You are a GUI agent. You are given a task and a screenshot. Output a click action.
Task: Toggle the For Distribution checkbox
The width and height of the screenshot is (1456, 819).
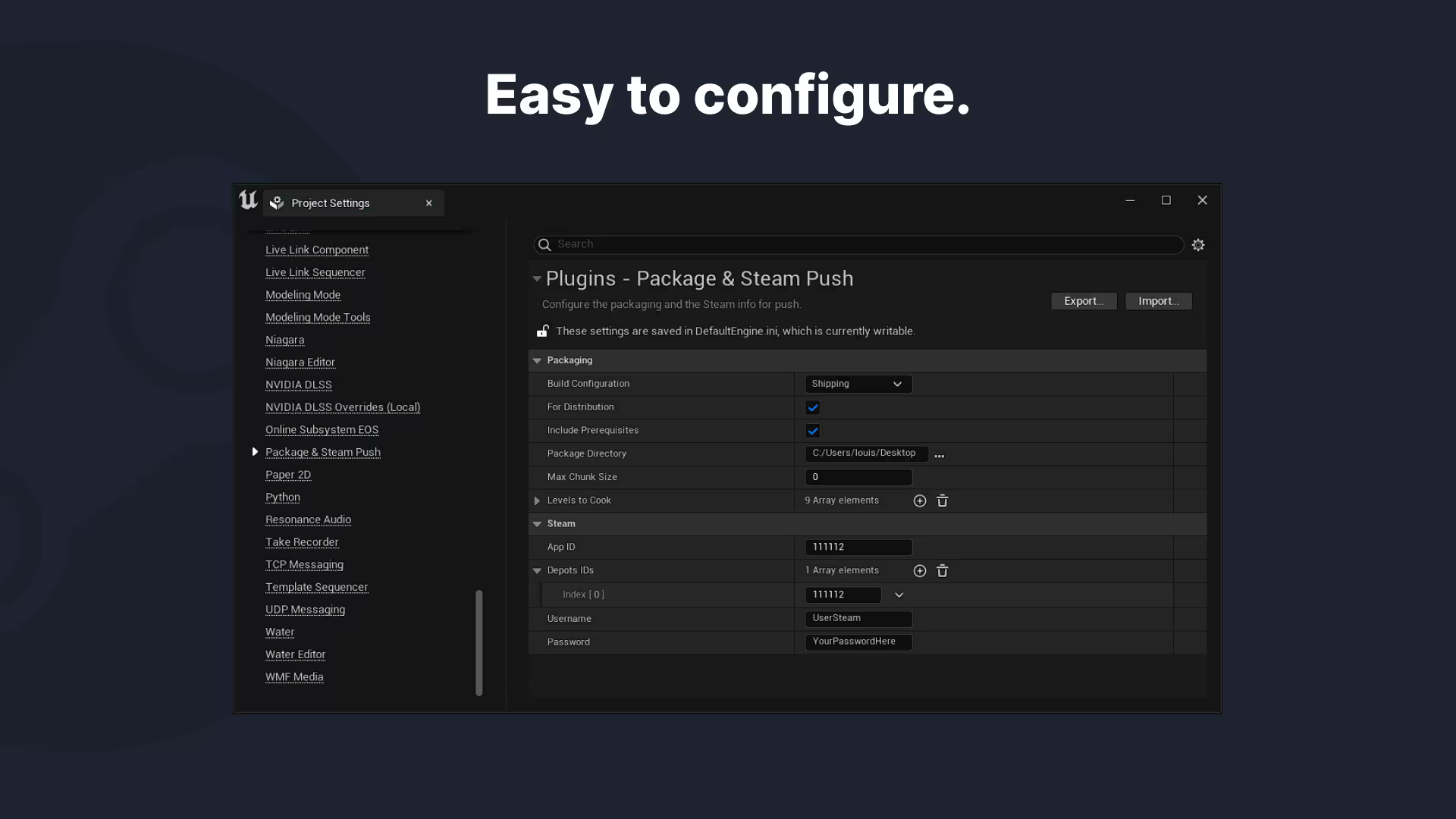click(x=813, y=407)
